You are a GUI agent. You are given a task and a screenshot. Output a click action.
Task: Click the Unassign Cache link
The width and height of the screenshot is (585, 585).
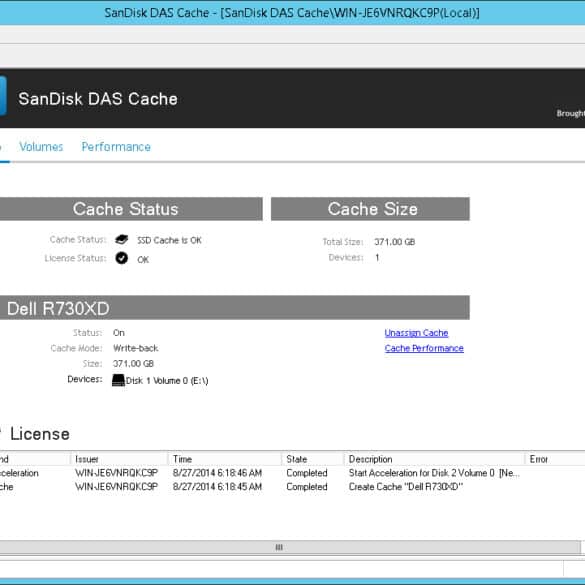click(416, 333)
